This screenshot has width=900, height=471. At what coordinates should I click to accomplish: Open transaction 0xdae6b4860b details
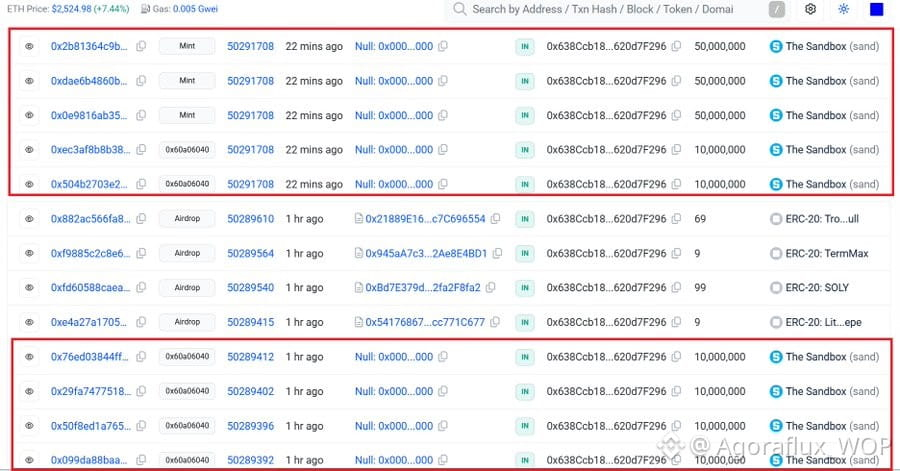click(89, 81)
